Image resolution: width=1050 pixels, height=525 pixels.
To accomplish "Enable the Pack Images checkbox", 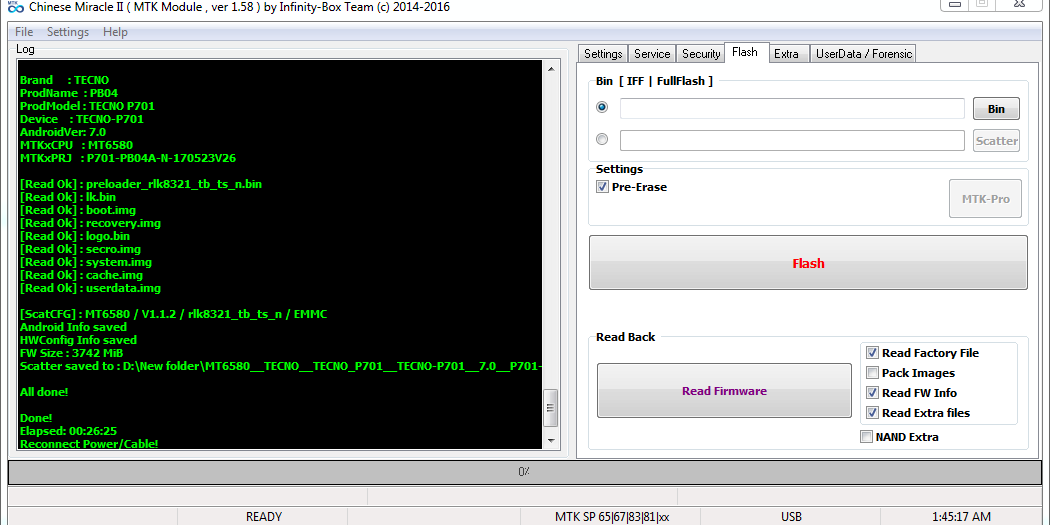I will (872, 373).
